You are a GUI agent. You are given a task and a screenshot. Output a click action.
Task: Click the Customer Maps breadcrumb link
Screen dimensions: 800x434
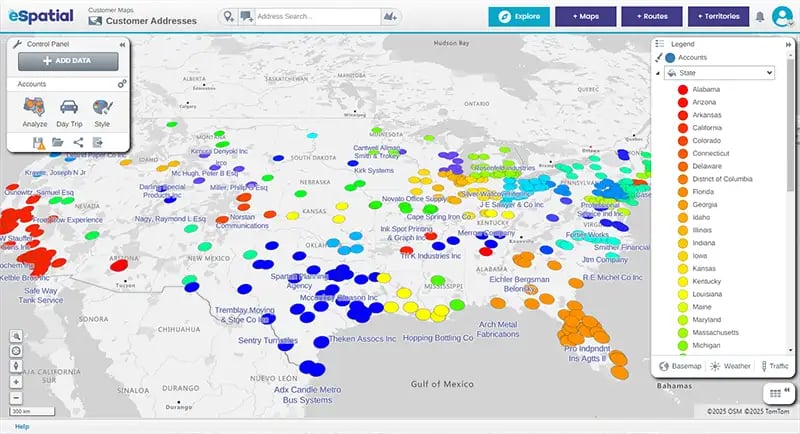pos(111,10)
